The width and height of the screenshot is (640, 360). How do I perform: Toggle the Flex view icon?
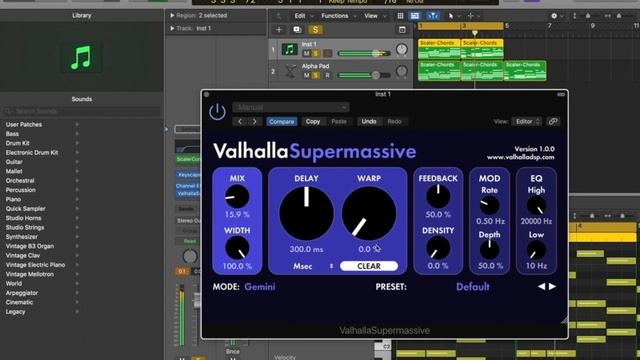(x=433, y=16)
